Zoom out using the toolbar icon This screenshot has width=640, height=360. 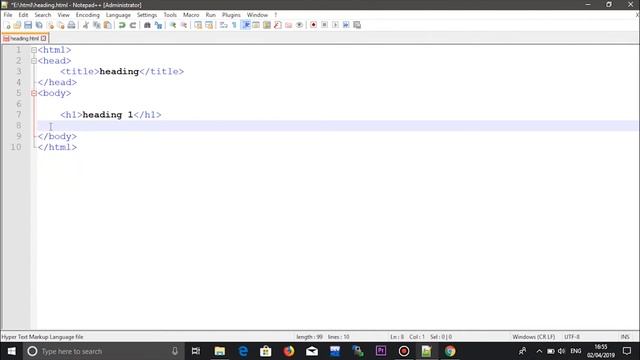pyautogui.click(x=184, y=25)
